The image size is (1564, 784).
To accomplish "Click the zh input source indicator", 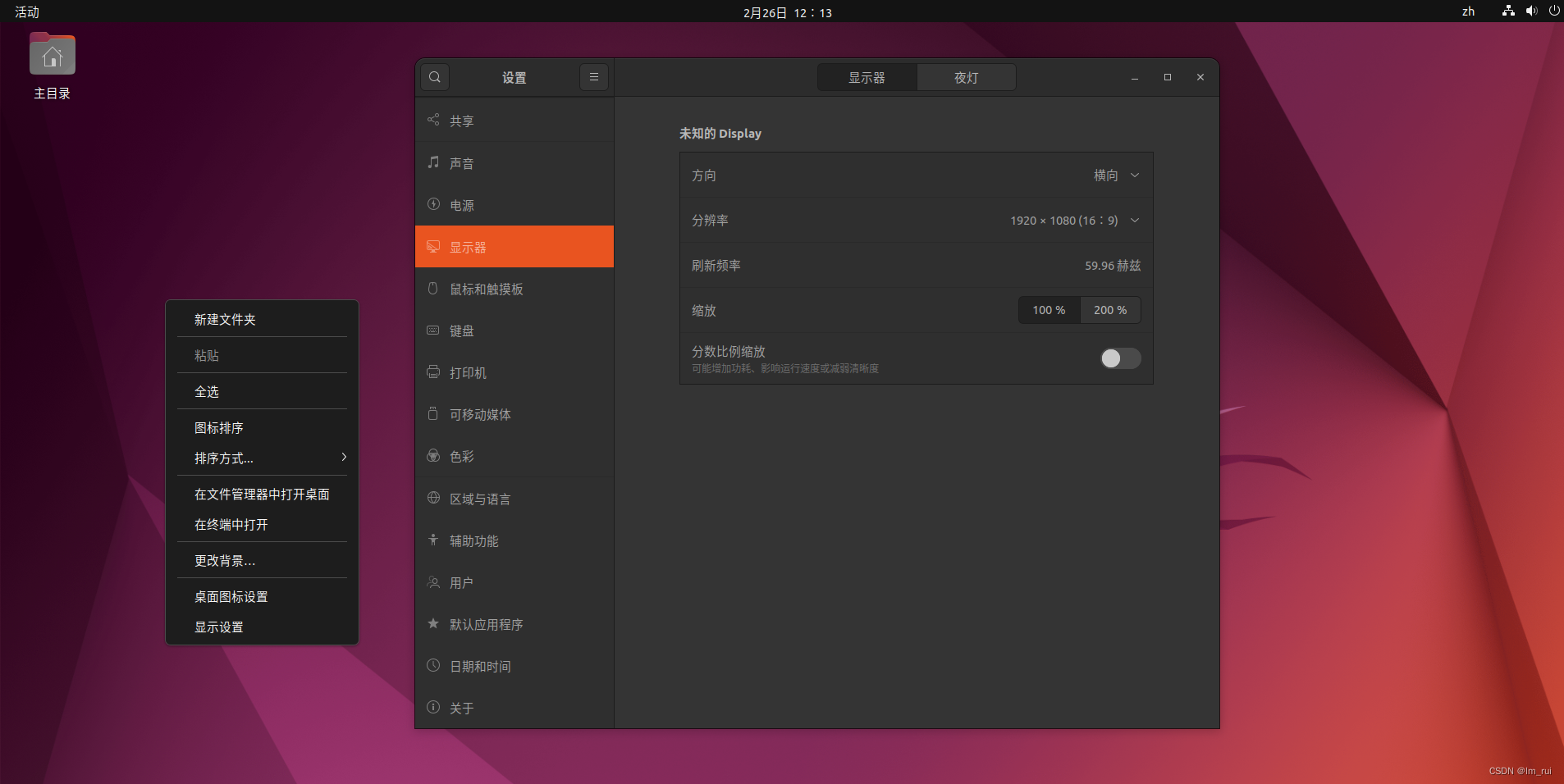I will click(x=1468, y=11).
